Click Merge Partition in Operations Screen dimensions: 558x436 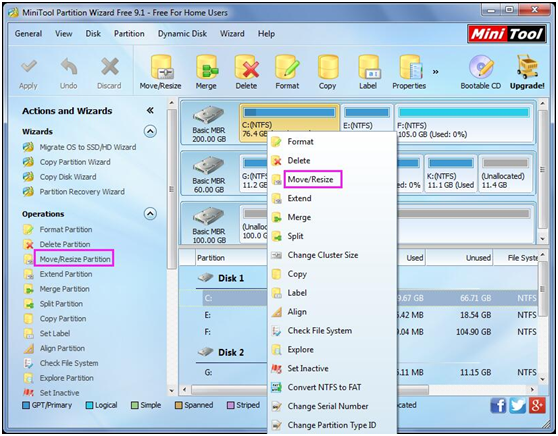64,289
